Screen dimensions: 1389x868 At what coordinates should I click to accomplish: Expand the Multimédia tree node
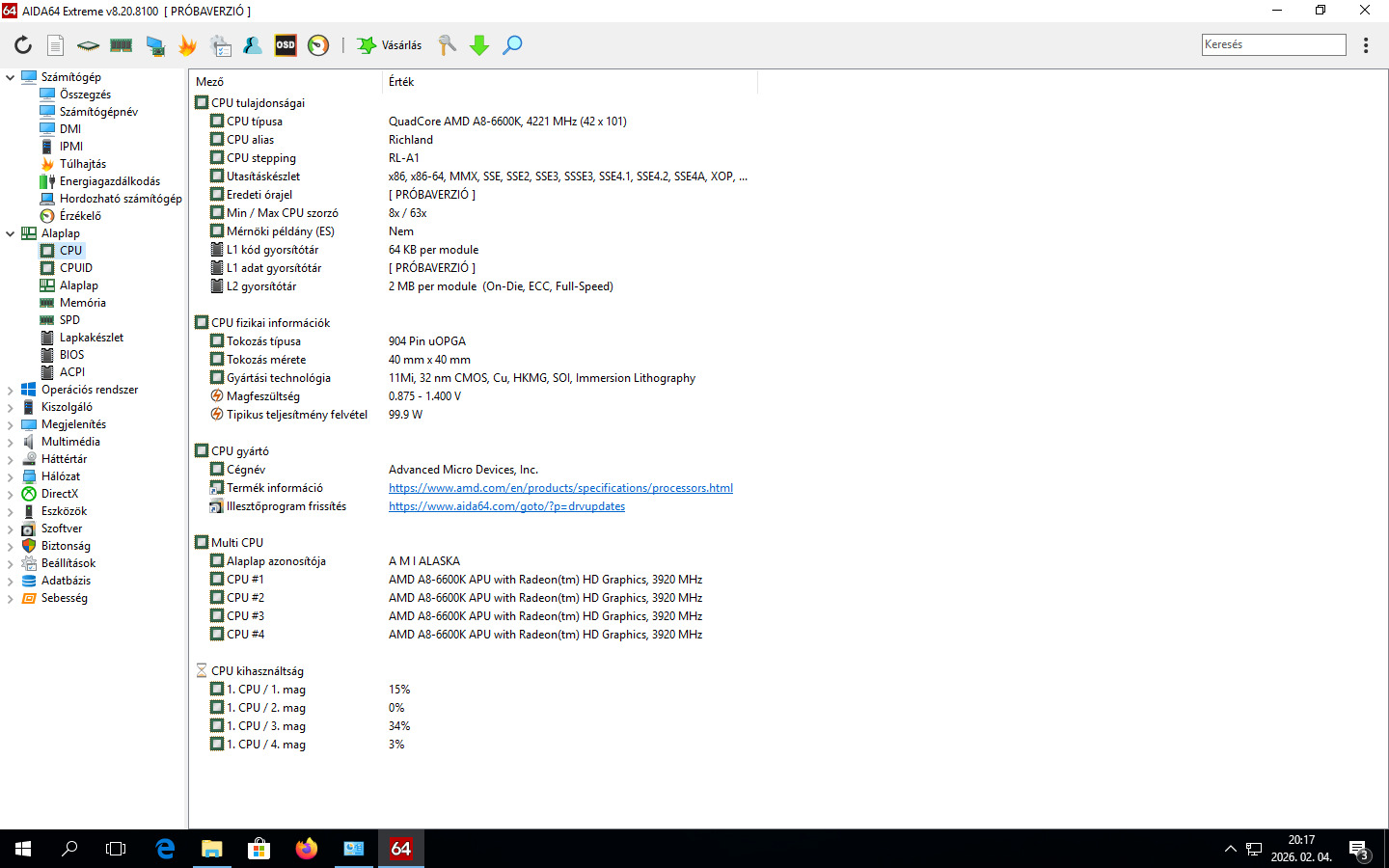pos(11,442)
